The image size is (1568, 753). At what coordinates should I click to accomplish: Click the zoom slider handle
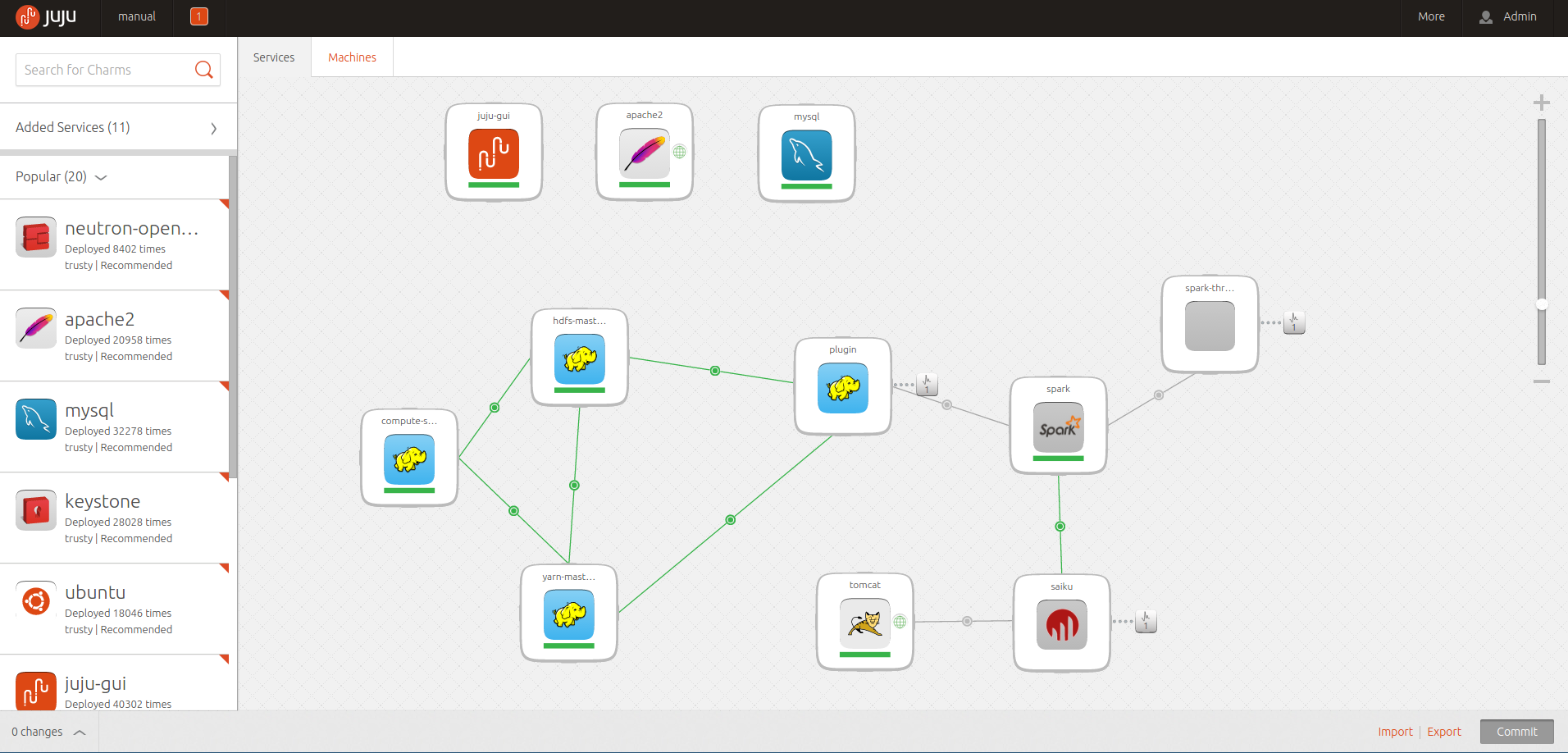tap(1542, 304)
